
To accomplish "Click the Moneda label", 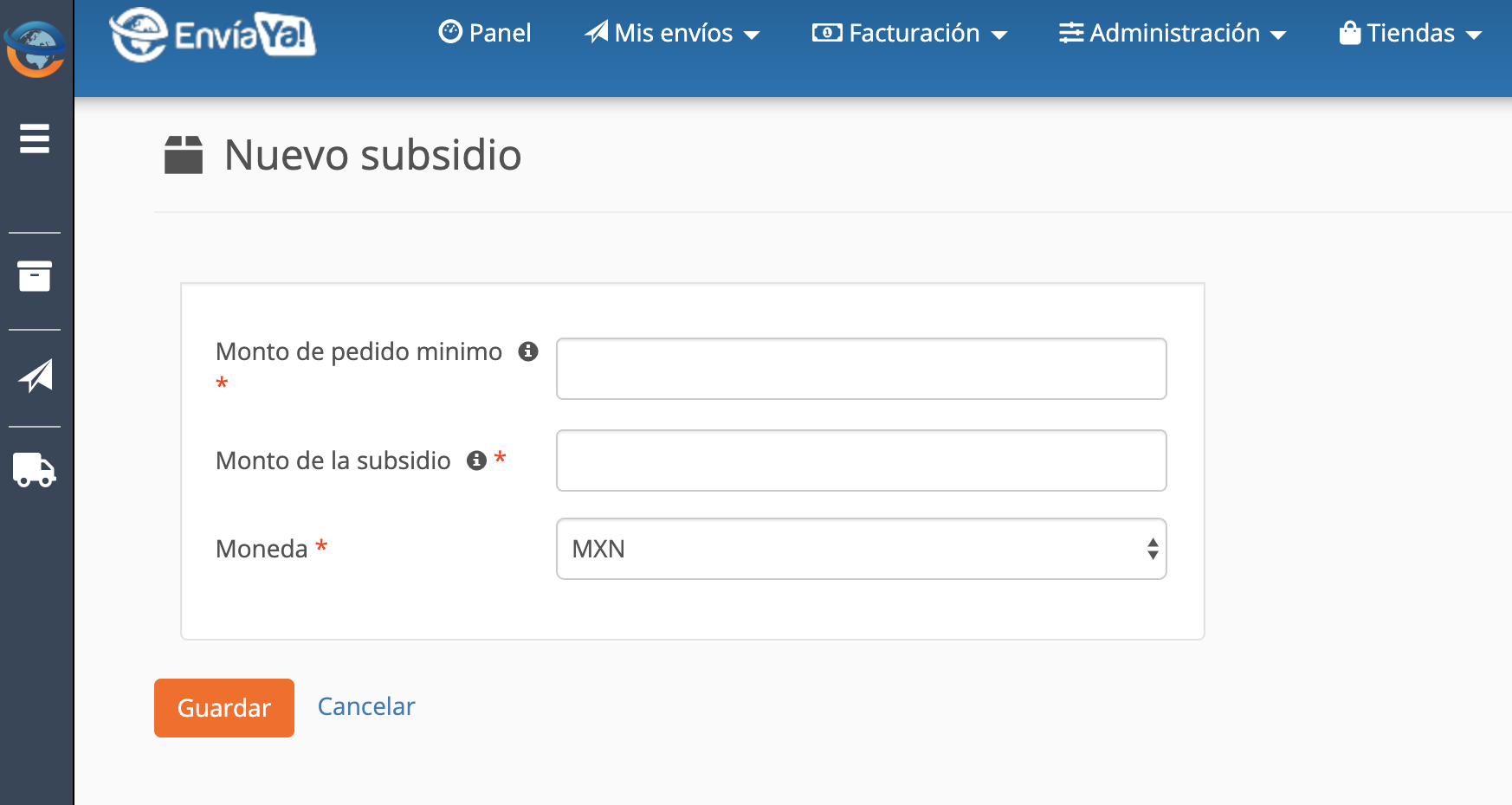I will coord(262,549).
